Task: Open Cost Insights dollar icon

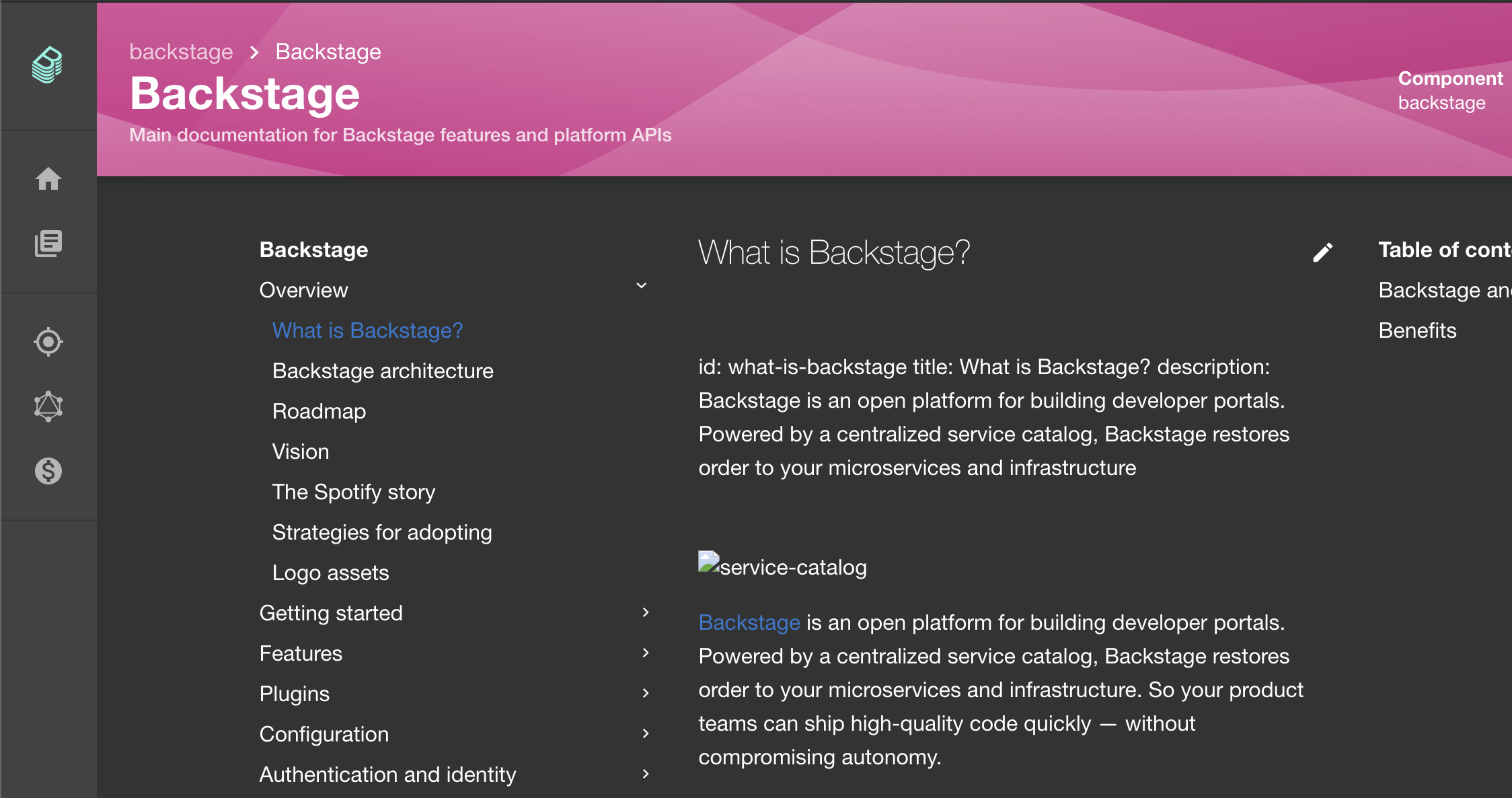Action: (48, 471)
